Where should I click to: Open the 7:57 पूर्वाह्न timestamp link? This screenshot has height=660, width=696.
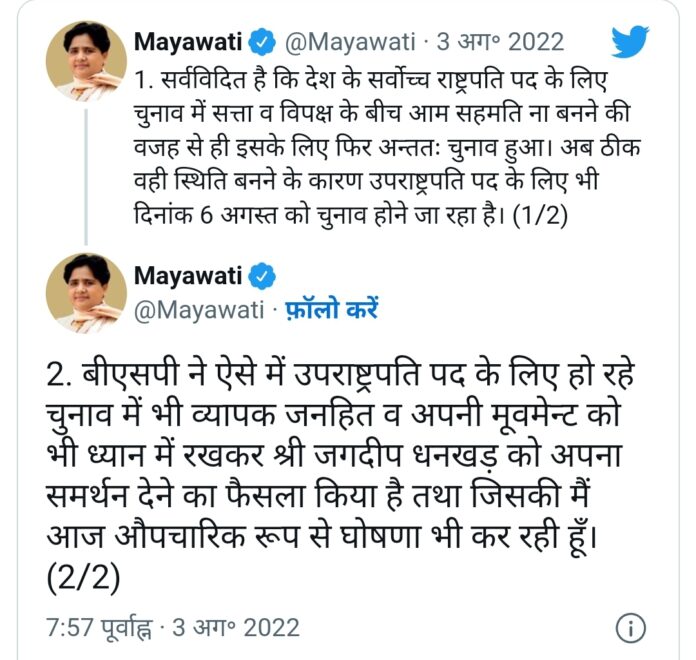tap(99, 628)
